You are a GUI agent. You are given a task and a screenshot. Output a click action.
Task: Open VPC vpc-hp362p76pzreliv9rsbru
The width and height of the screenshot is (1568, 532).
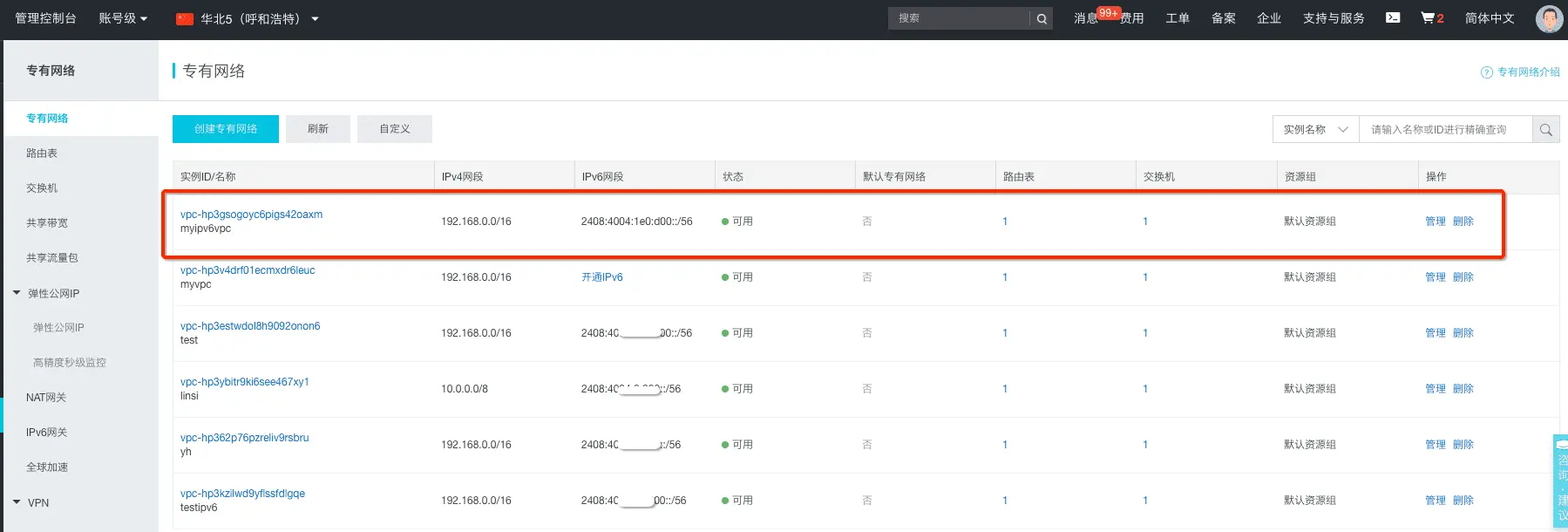(245, 438)
